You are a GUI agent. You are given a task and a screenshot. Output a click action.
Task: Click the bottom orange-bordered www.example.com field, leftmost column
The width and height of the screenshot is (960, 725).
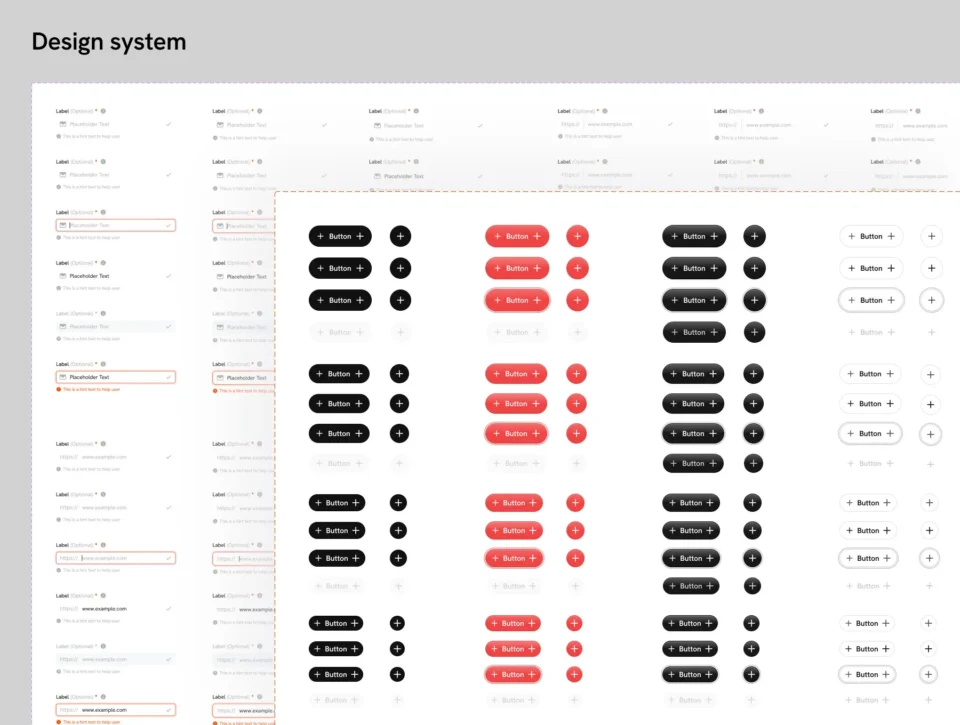(x=116, y=710)
